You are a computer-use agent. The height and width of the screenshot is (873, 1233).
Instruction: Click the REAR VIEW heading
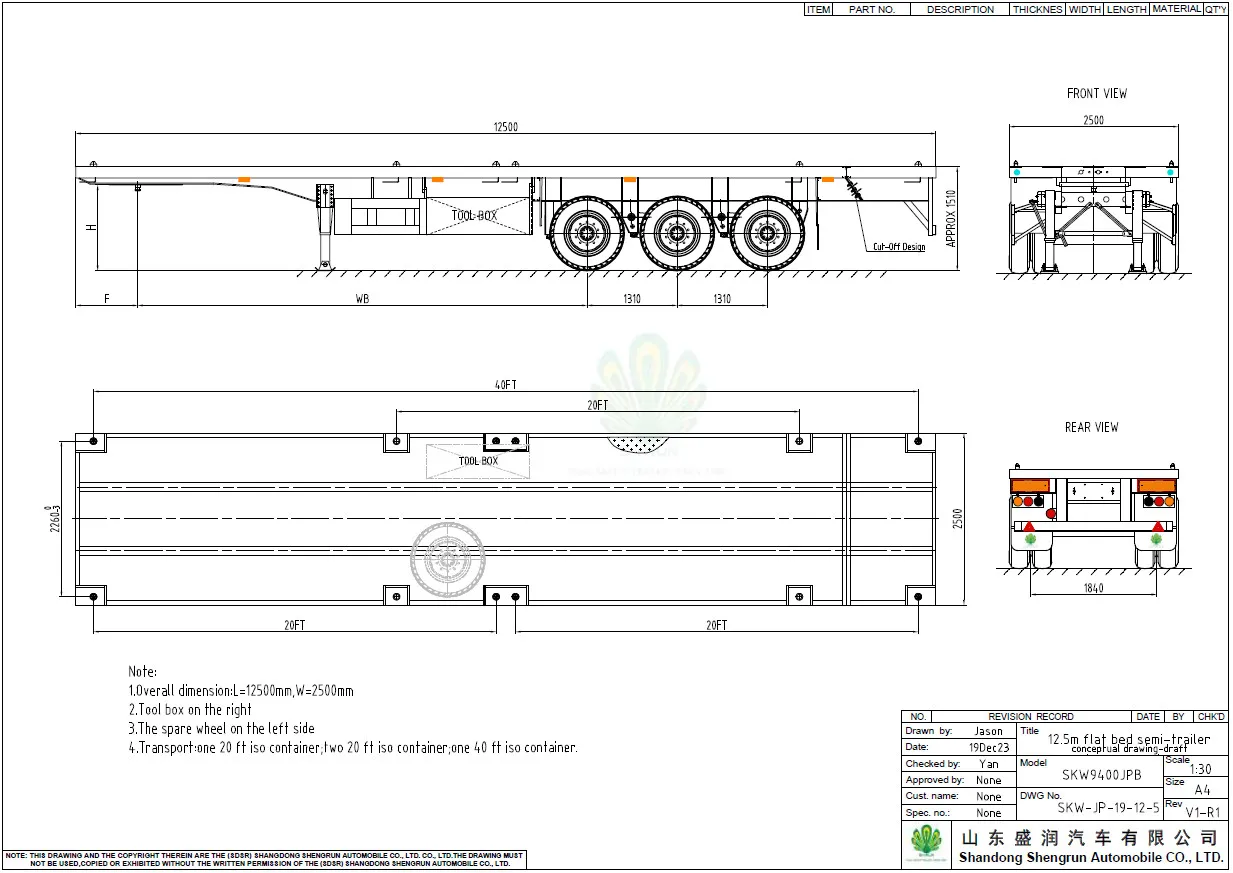coord(1091,427)
